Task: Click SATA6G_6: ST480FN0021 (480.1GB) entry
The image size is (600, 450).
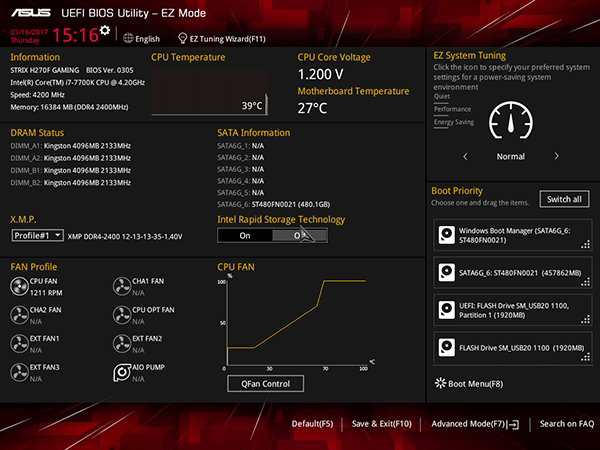Action: pos(274,204)
